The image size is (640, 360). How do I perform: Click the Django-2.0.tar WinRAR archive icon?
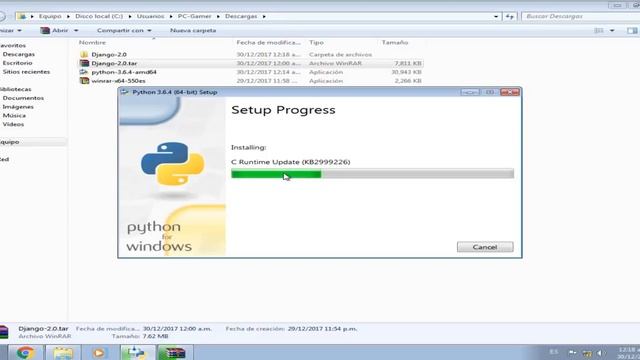(84, 63)
